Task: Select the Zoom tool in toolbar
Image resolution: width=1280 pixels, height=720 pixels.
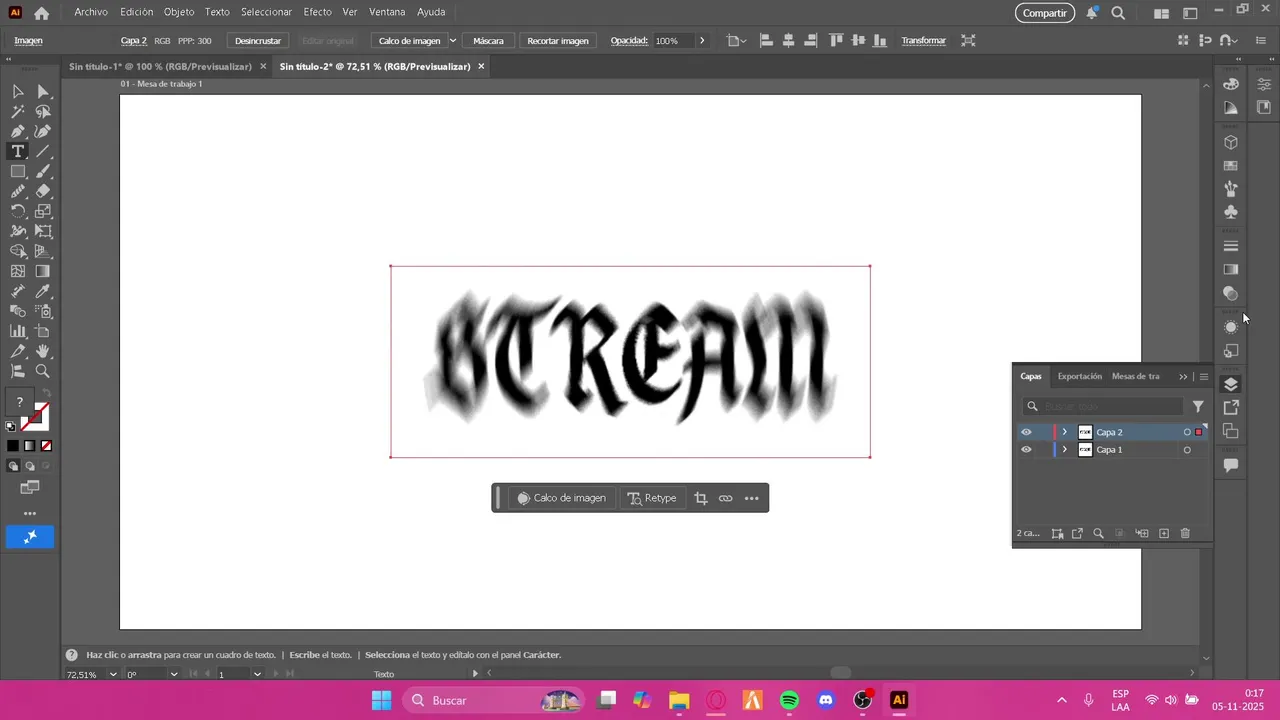Action: click(43, 371)
